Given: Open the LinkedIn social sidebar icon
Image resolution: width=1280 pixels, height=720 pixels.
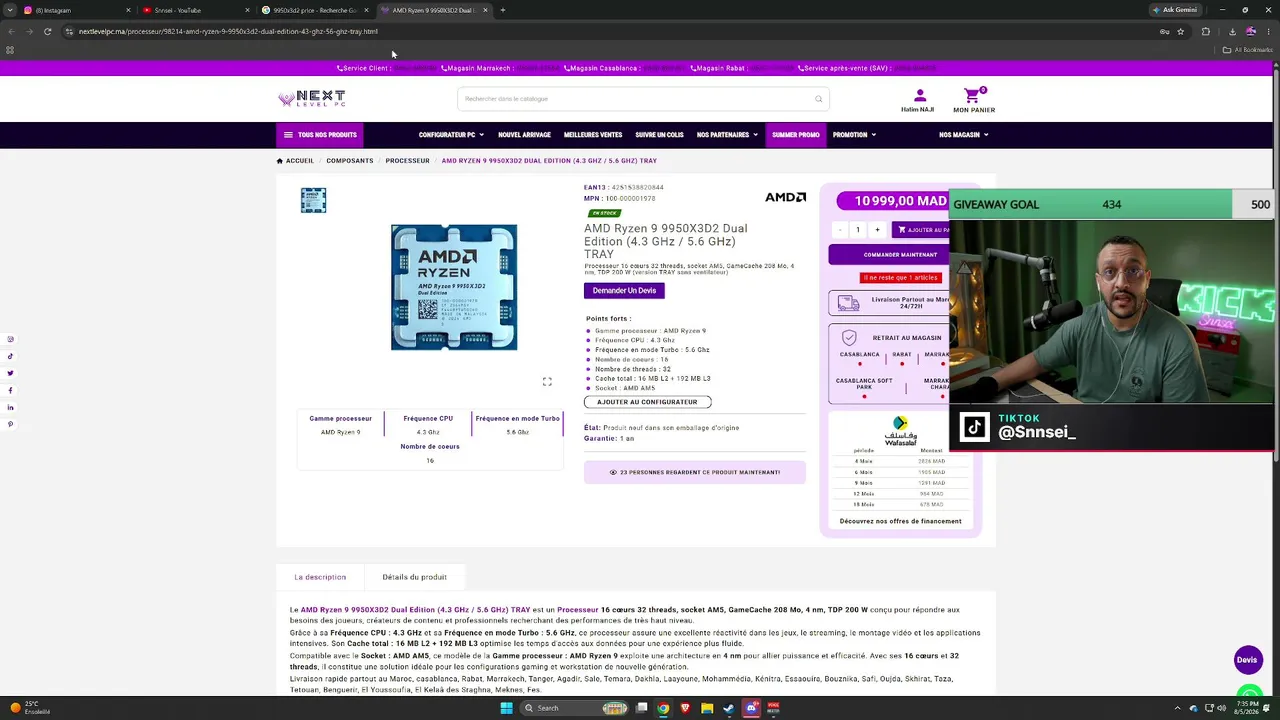Looking at the screenshot, I should [10, 407].
